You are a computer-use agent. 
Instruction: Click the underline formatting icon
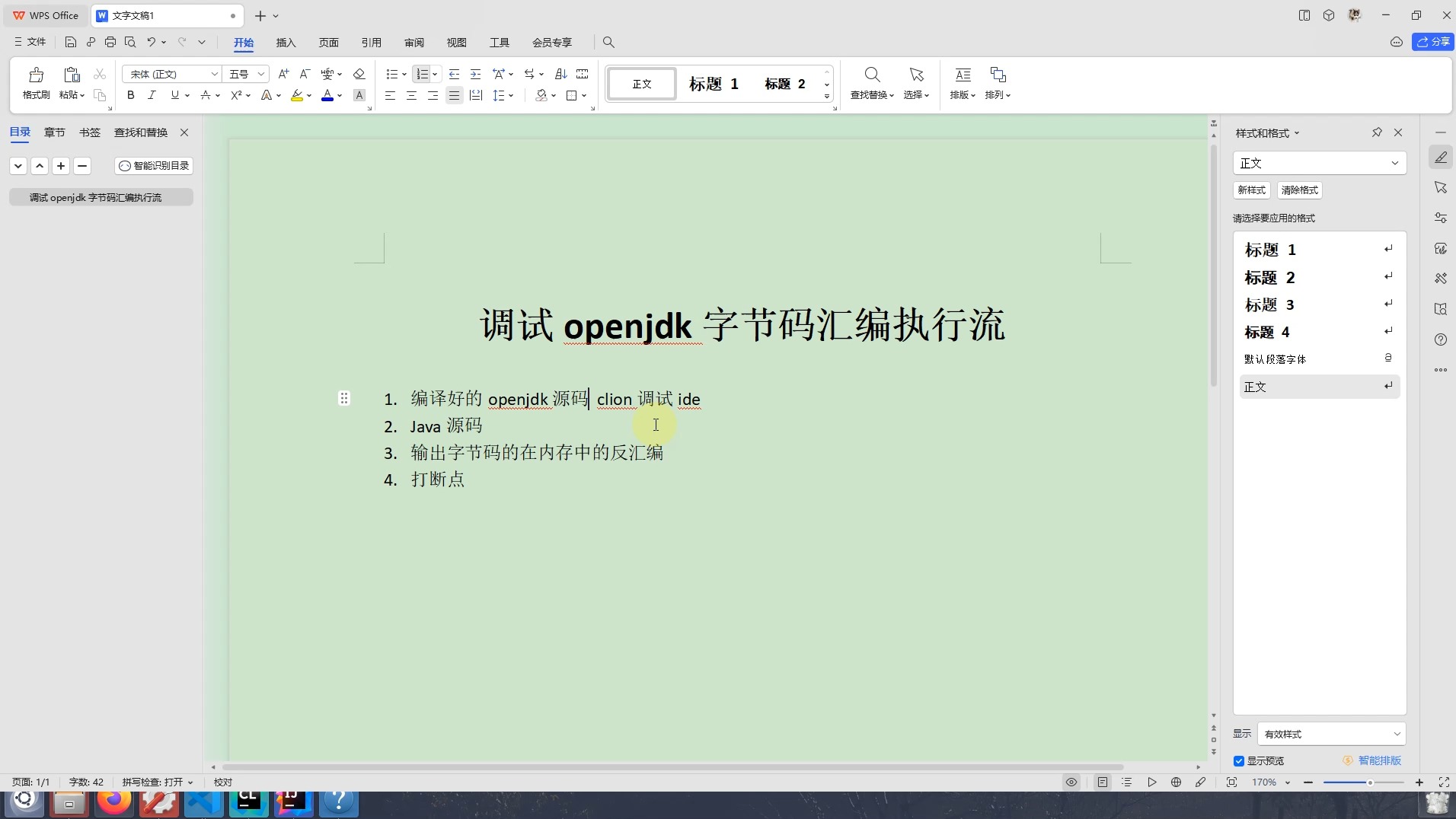(174, 94)
